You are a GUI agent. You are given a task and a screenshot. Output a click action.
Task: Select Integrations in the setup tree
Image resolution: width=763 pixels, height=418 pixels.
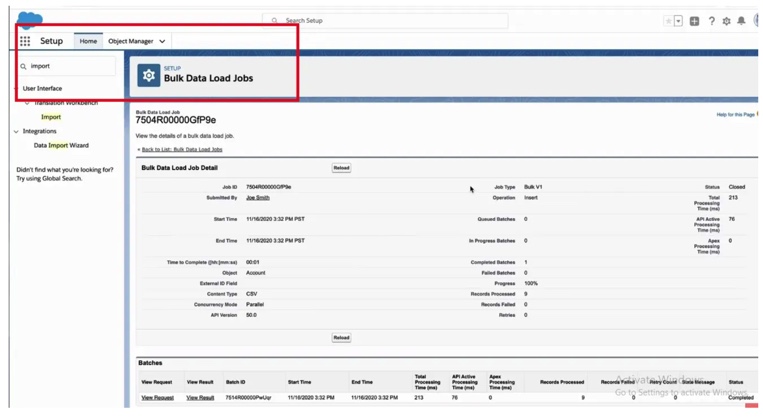(x=39, y=131)
